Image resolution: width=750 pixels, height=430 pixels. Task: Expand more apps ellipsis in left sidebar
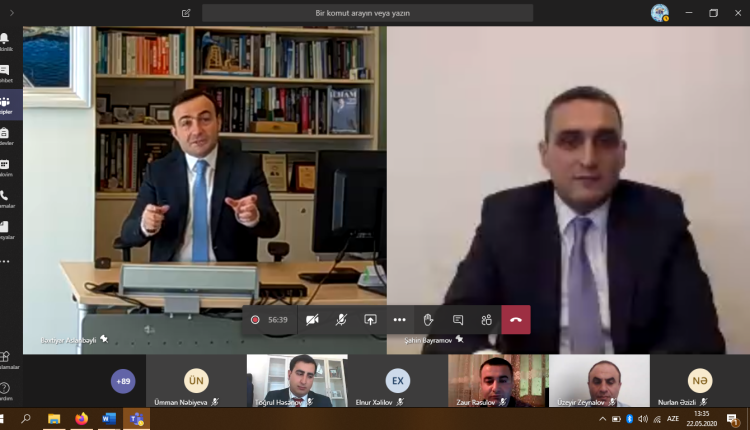tap(5, 261)
